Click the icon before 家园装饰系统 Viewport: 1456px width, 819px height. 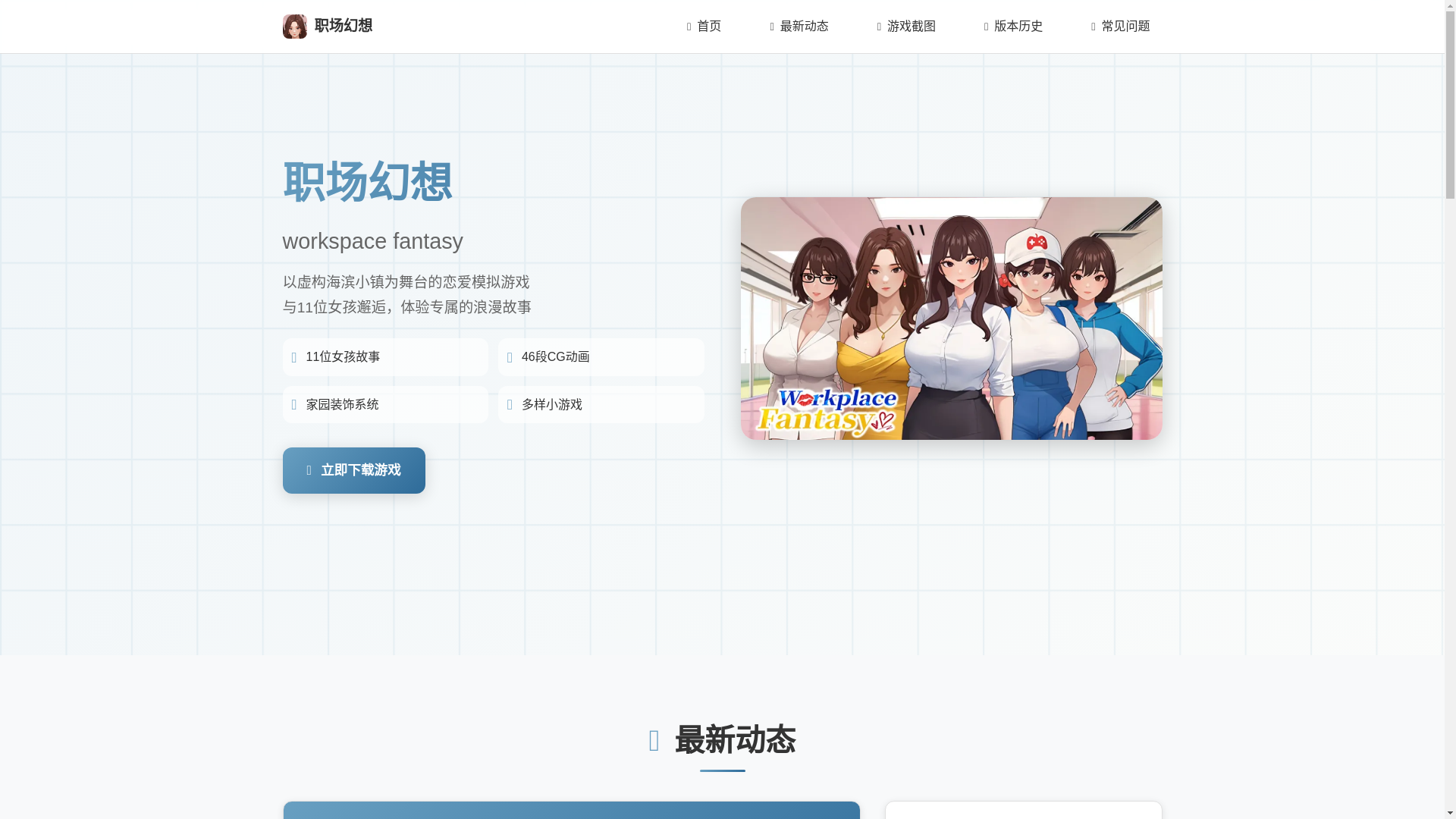click(294, 405)
